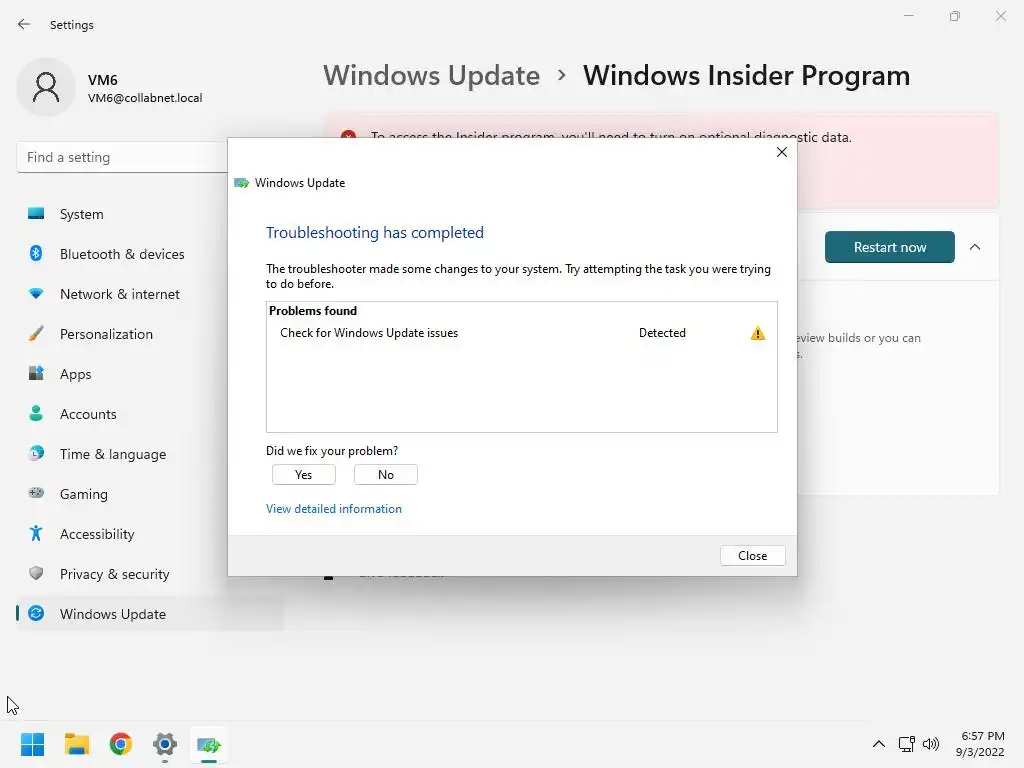Screen dimensions: 1024x768
Task: Go back with the Settings back arrow
Action: click(x=24, y=24)
